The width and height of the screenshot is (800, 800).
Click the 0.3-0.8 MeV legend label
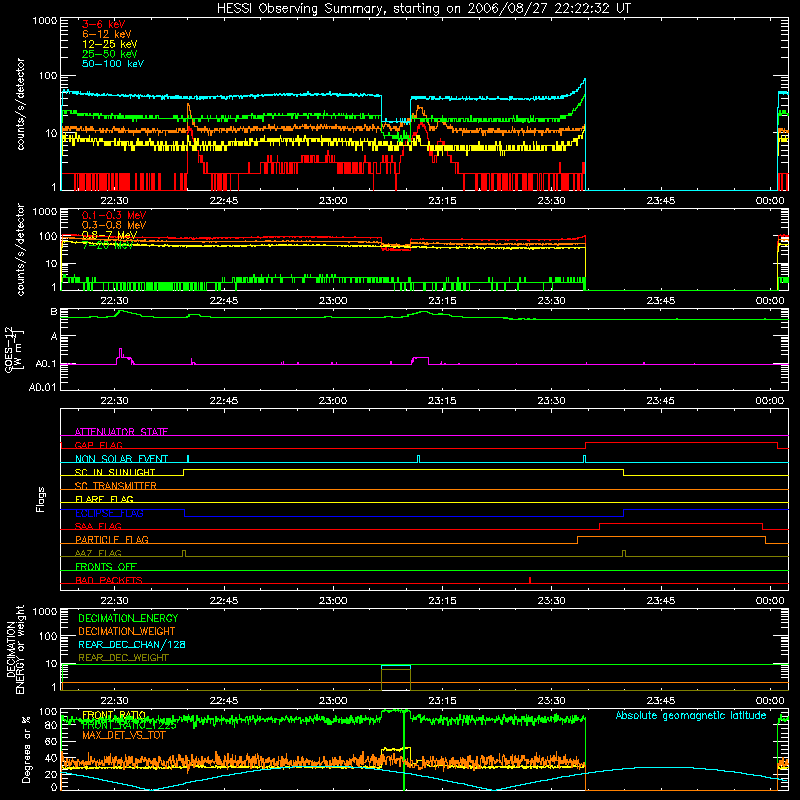114,225
